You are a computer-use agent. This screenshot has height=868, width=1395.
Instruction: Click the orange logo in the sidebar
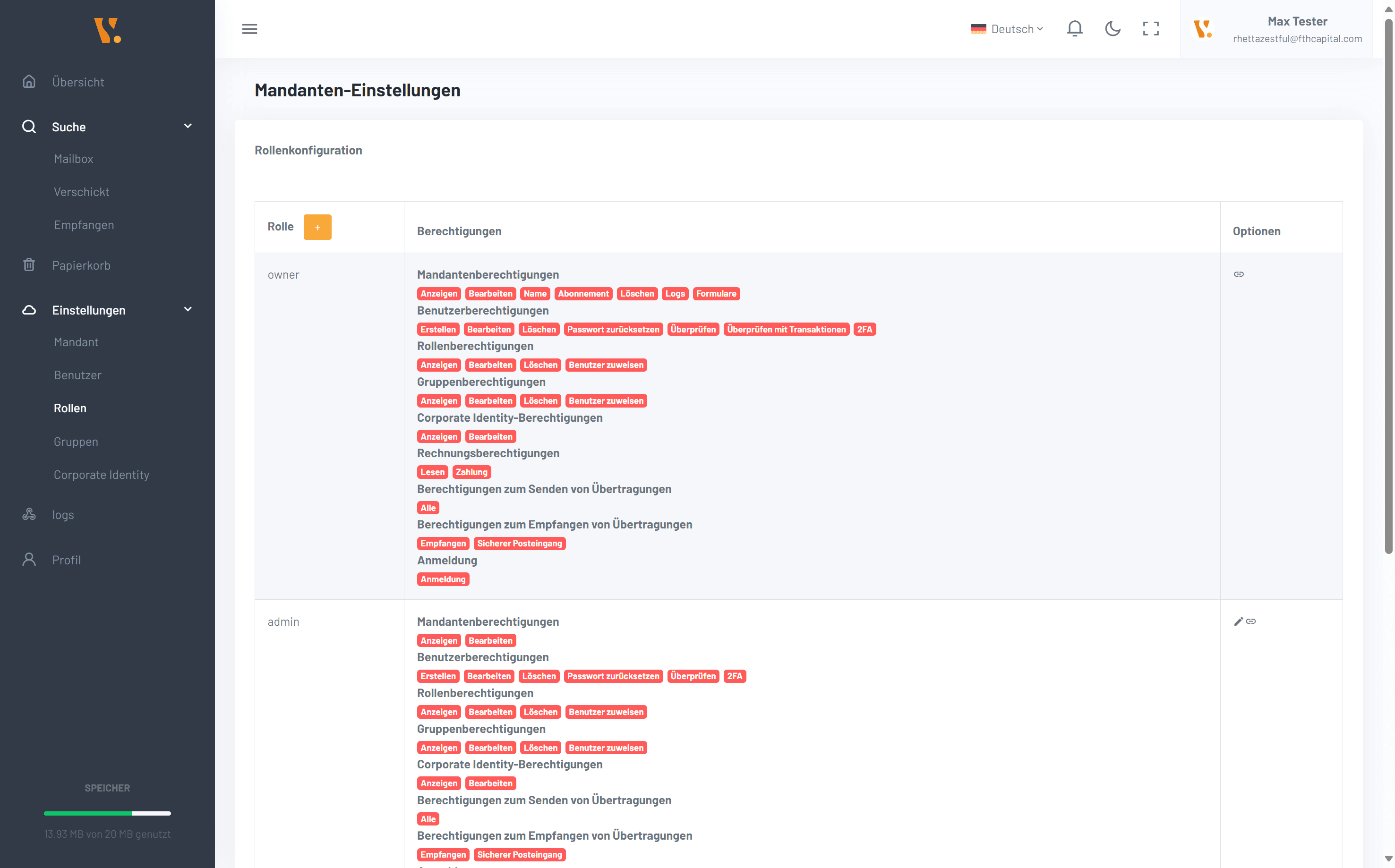pos(107,30)
